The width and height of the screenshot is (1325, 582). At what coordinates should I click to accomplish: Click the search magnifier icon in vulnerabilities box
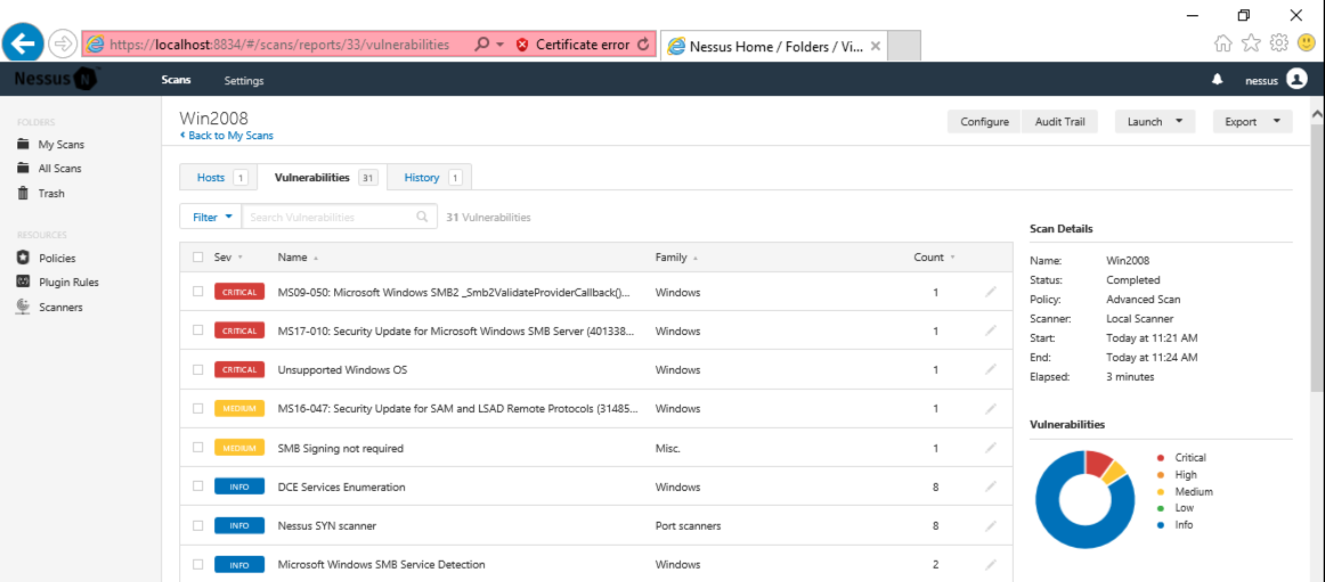[423, 217]
